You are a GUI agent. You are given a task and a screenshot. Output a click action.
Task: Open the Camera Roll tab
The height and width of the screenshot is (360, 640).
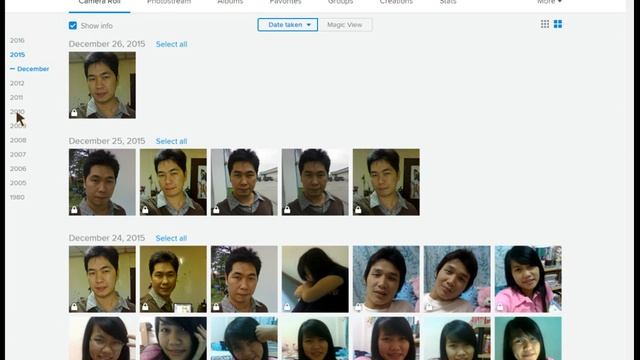click(99, 2)
